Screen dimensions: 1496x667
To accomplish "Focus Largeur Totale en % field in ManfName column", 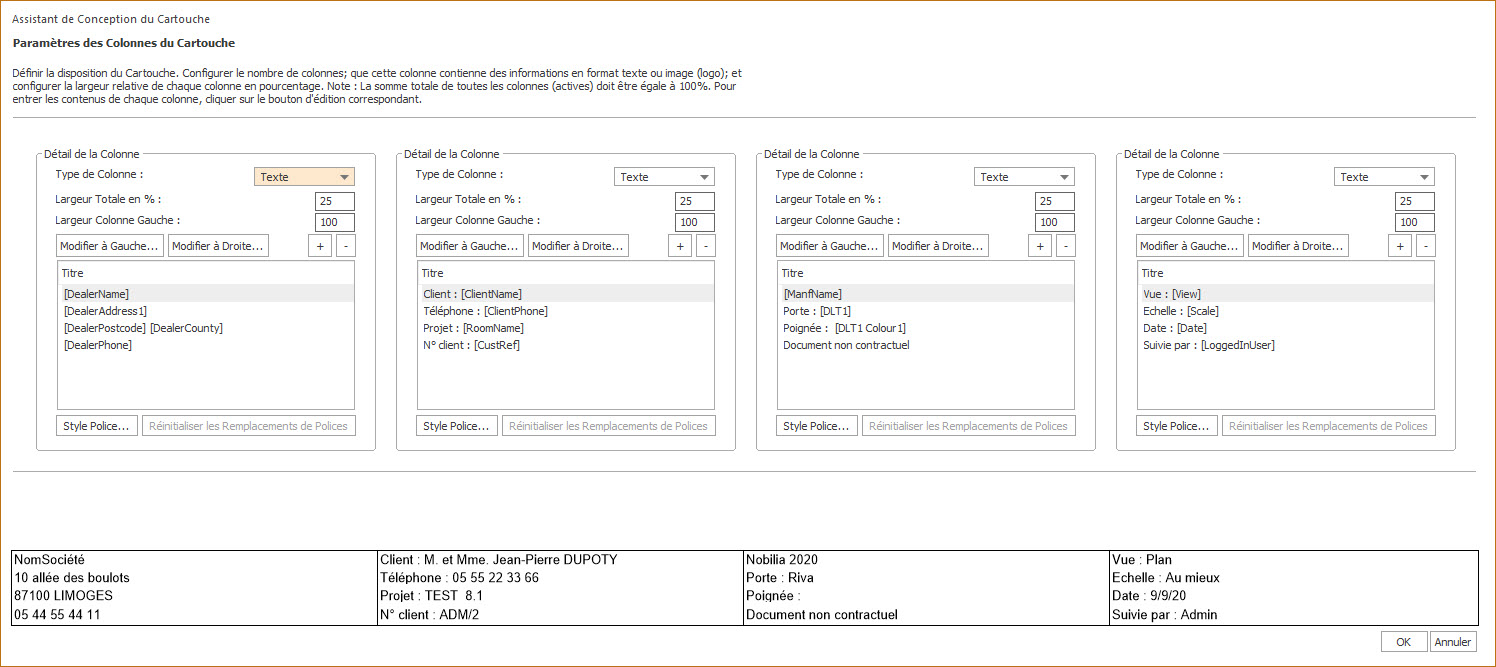I will (x=1055, y=201).
